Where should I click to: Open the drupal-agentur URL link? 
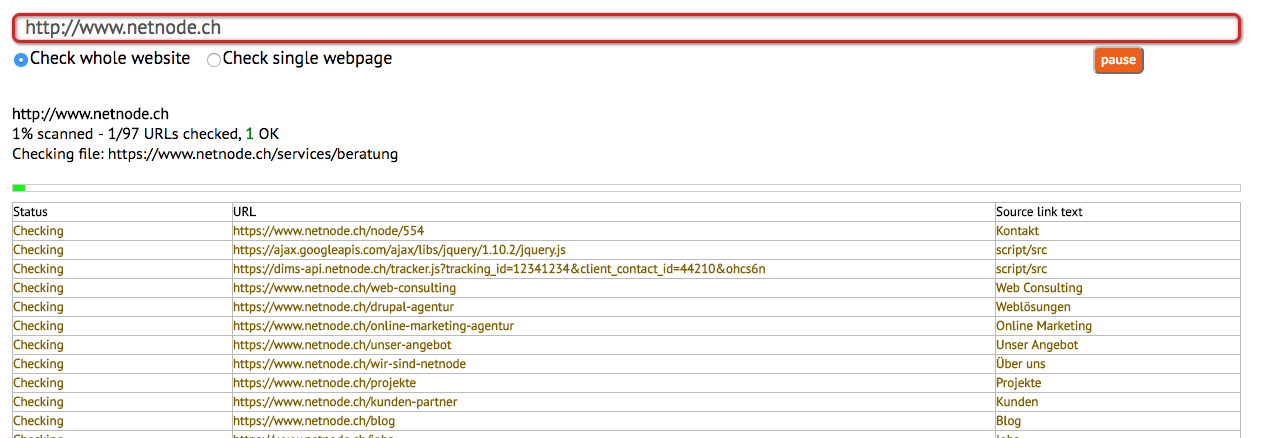[342, 307]
